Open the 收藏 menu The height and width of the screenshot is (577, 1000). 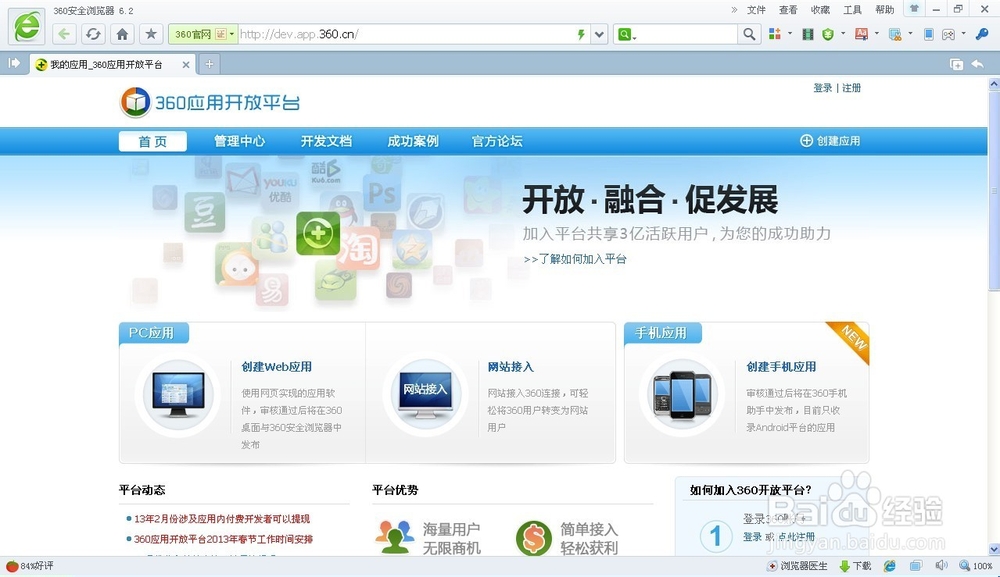820,10
